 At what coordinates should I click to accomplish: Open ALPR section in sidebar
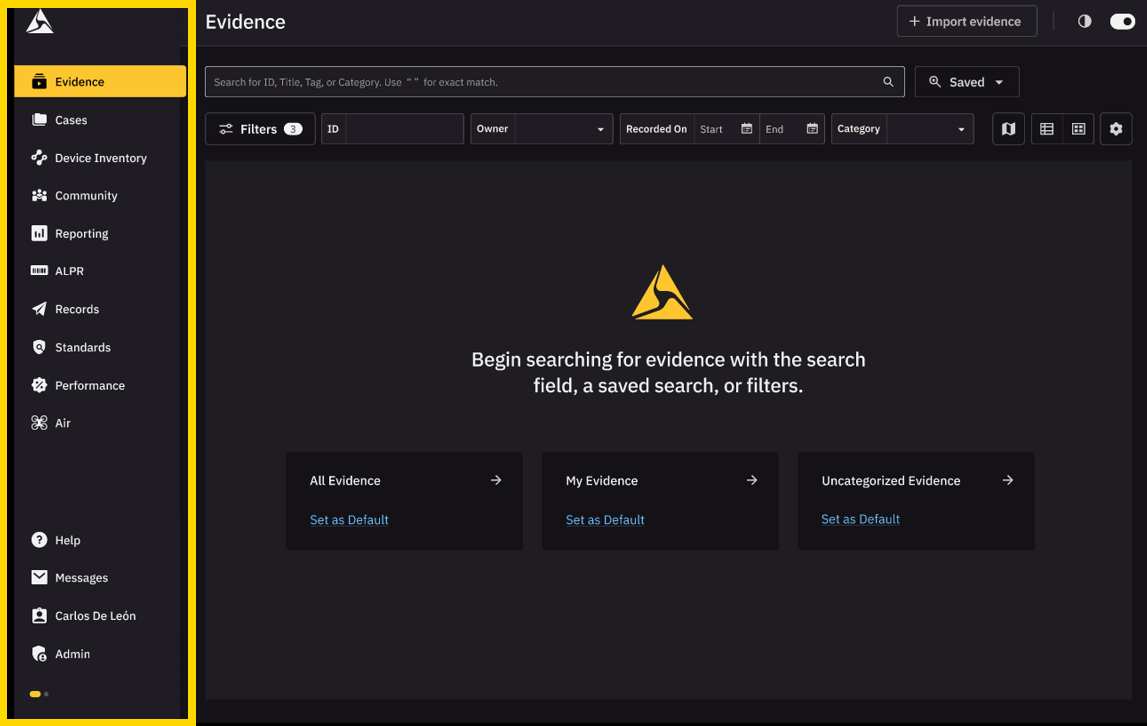click(x=69, y=271)
